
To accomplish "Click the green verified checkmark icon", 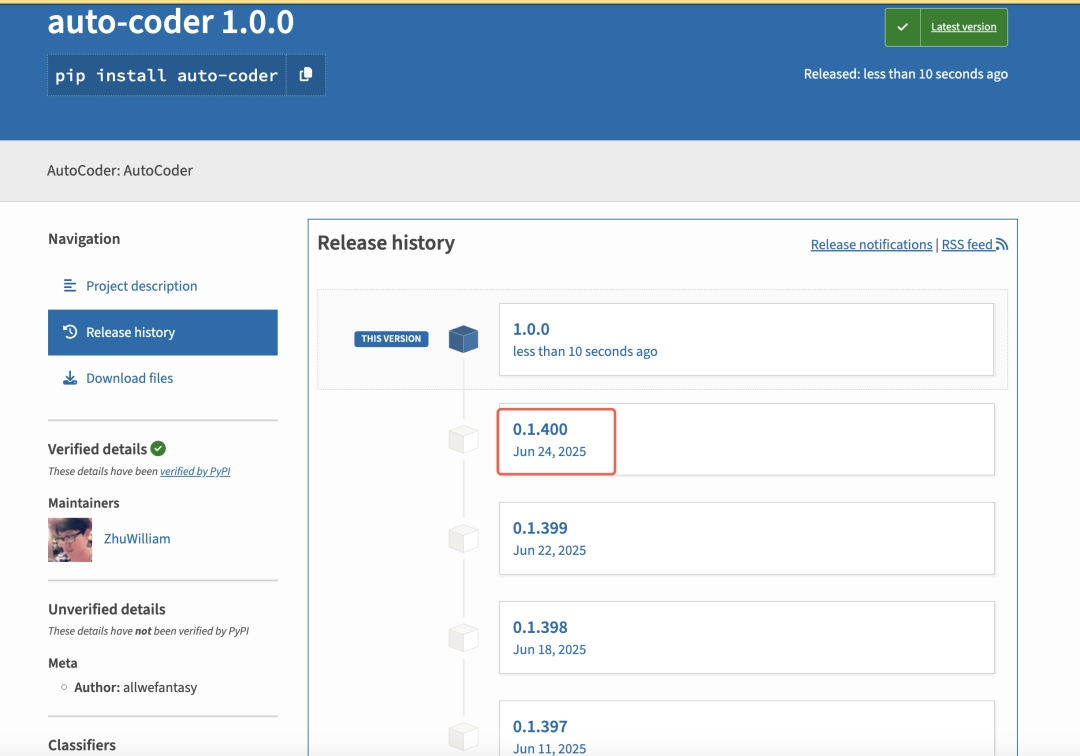I will tap(158, 449).
